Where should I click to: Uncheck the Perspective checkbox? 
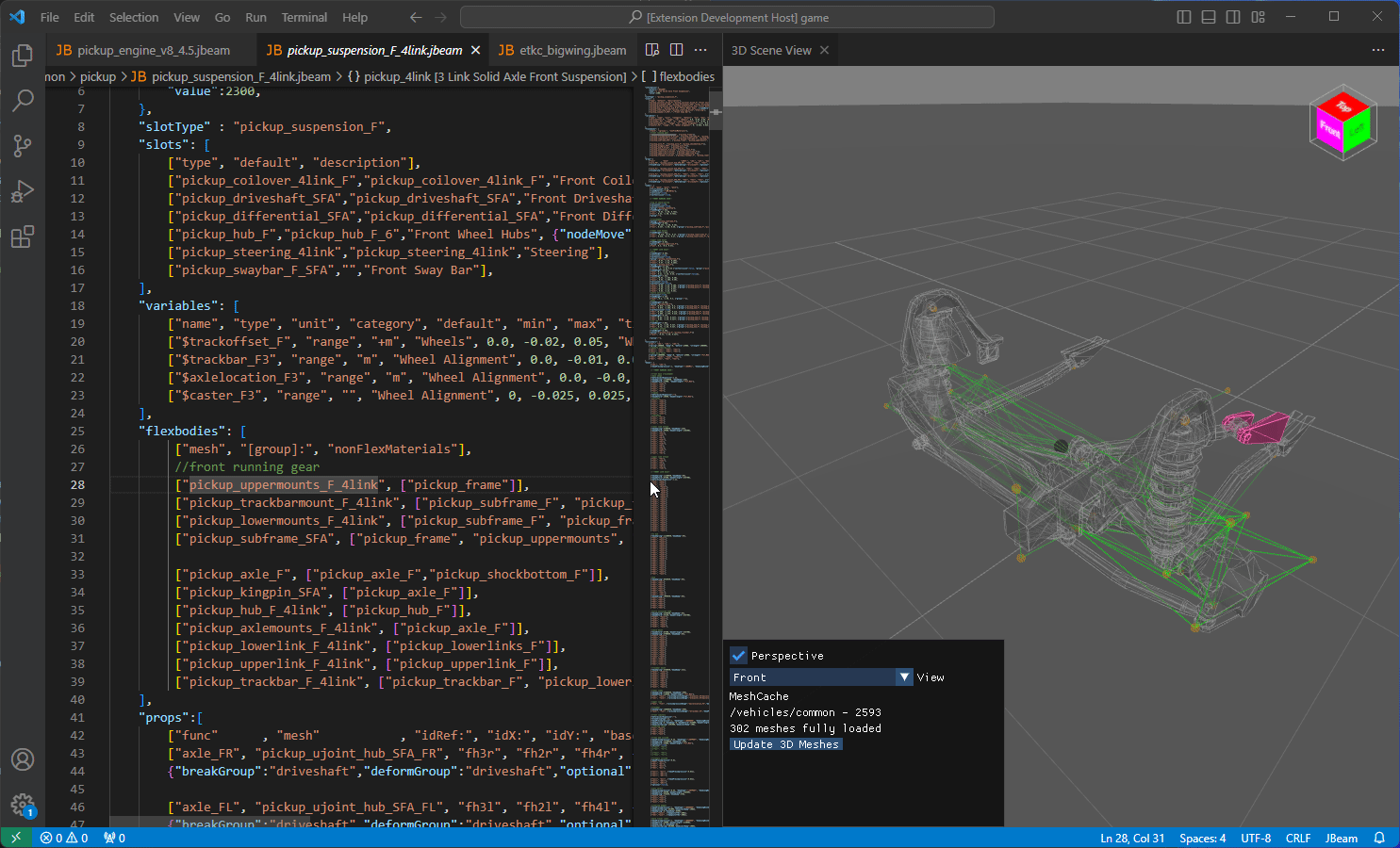pos(739,656)
